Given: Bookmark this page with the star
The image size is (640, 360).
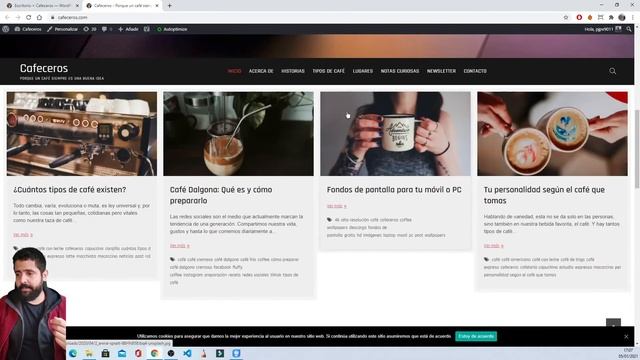Looking at the screenshot, I should pos(566,17).
